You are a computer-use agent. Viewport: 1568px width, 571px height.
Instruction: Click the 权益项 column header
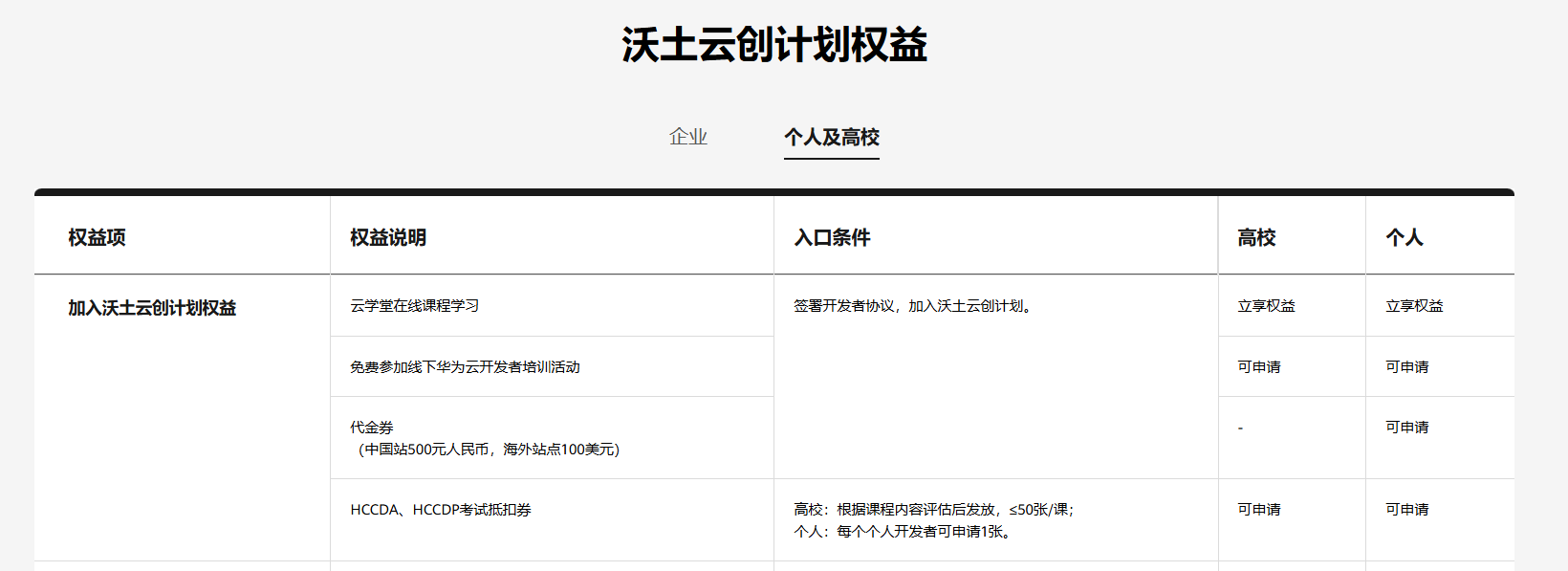[x=97, y=237]
